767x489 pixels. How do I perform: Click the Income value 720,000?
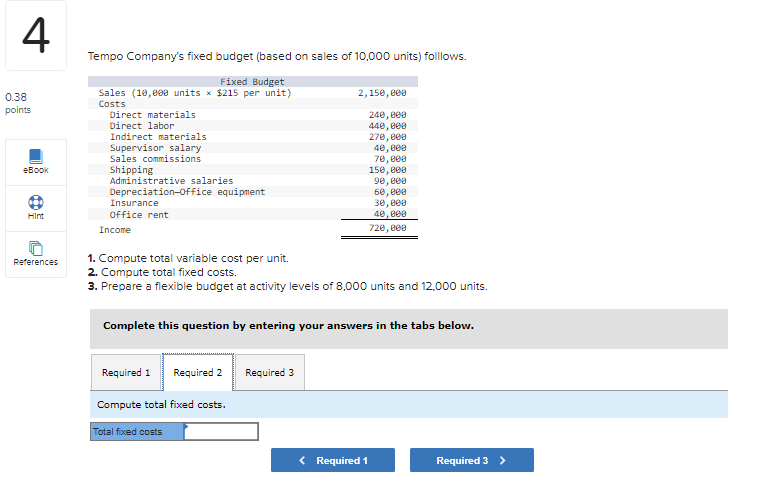[x=387, y=228]
